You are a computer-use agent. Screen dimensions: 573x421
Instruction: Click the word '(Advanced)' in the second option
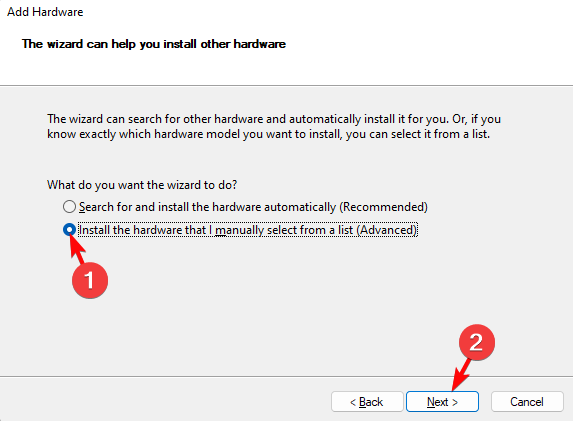[x=387, y=230]
